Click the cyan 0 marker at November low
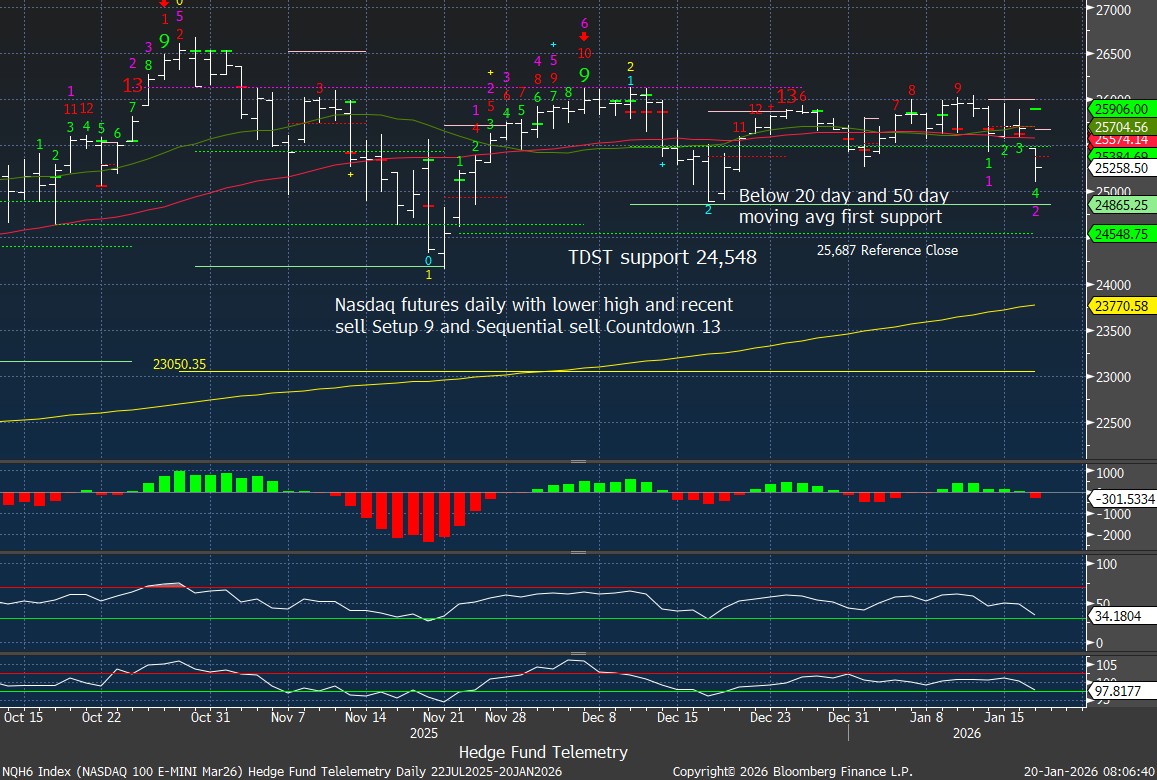The height and width of the screenshot is (780, 1157). 429,260
